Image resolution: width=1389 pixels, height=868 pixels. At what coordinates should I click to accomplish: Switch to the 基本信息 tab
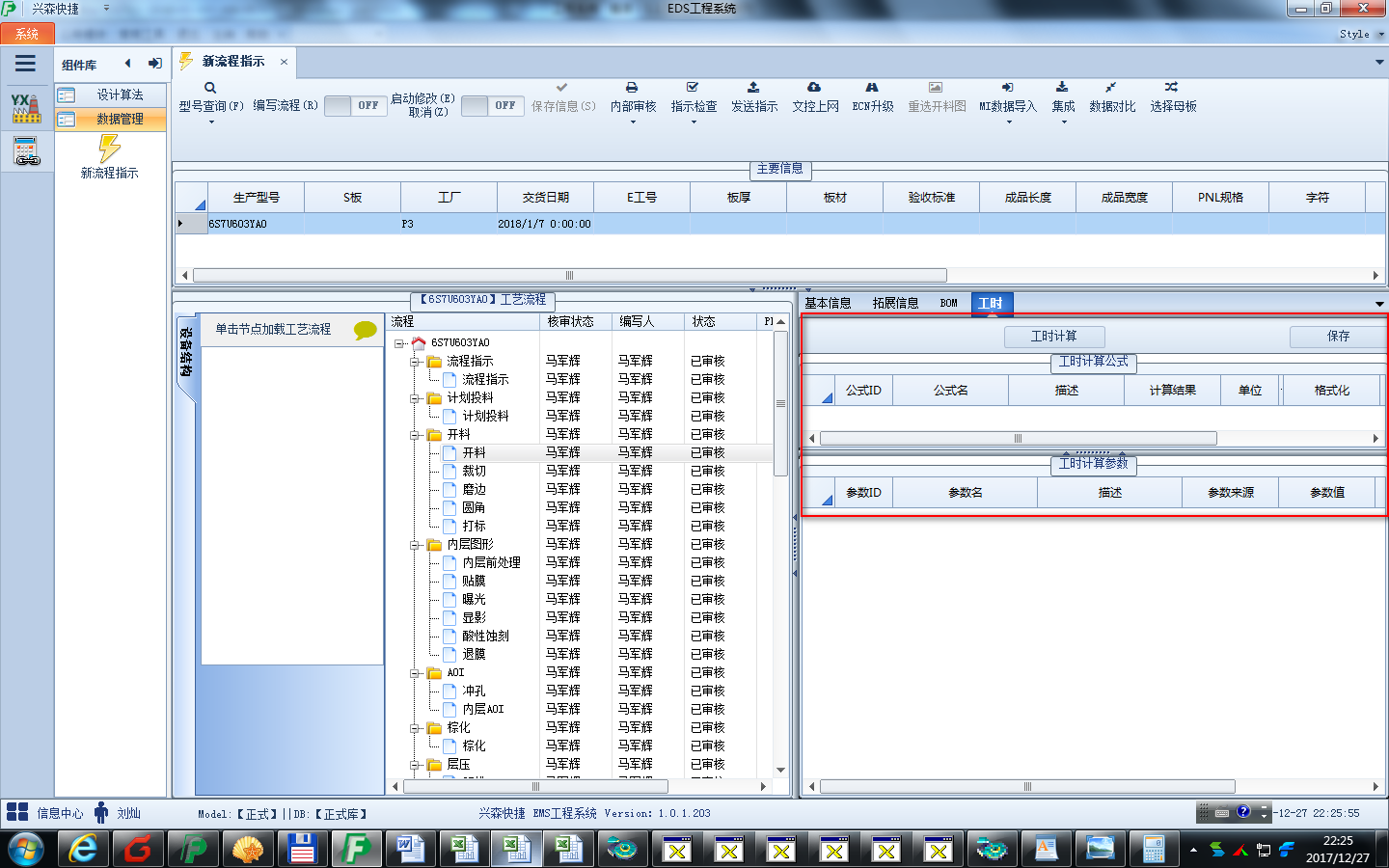click(x=828, y=303)
